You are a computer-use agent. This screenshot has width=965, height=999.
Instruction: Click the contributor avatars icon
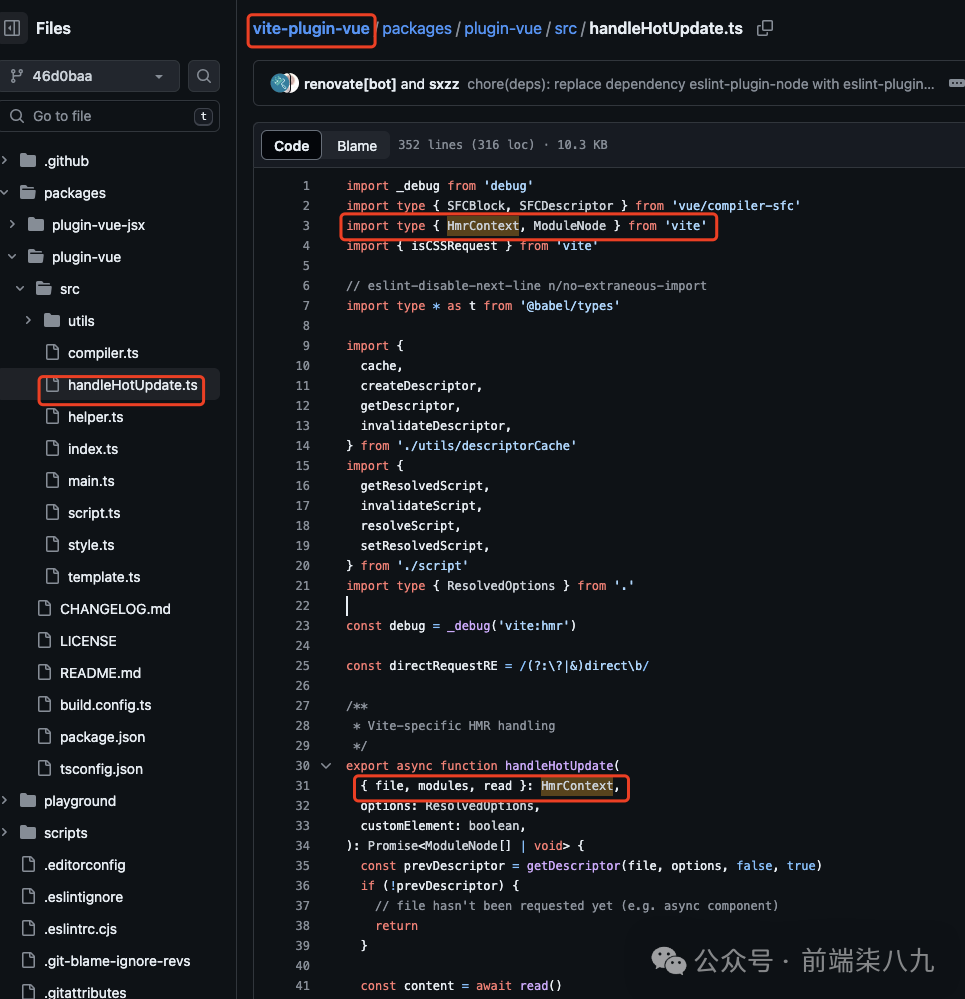284,83
